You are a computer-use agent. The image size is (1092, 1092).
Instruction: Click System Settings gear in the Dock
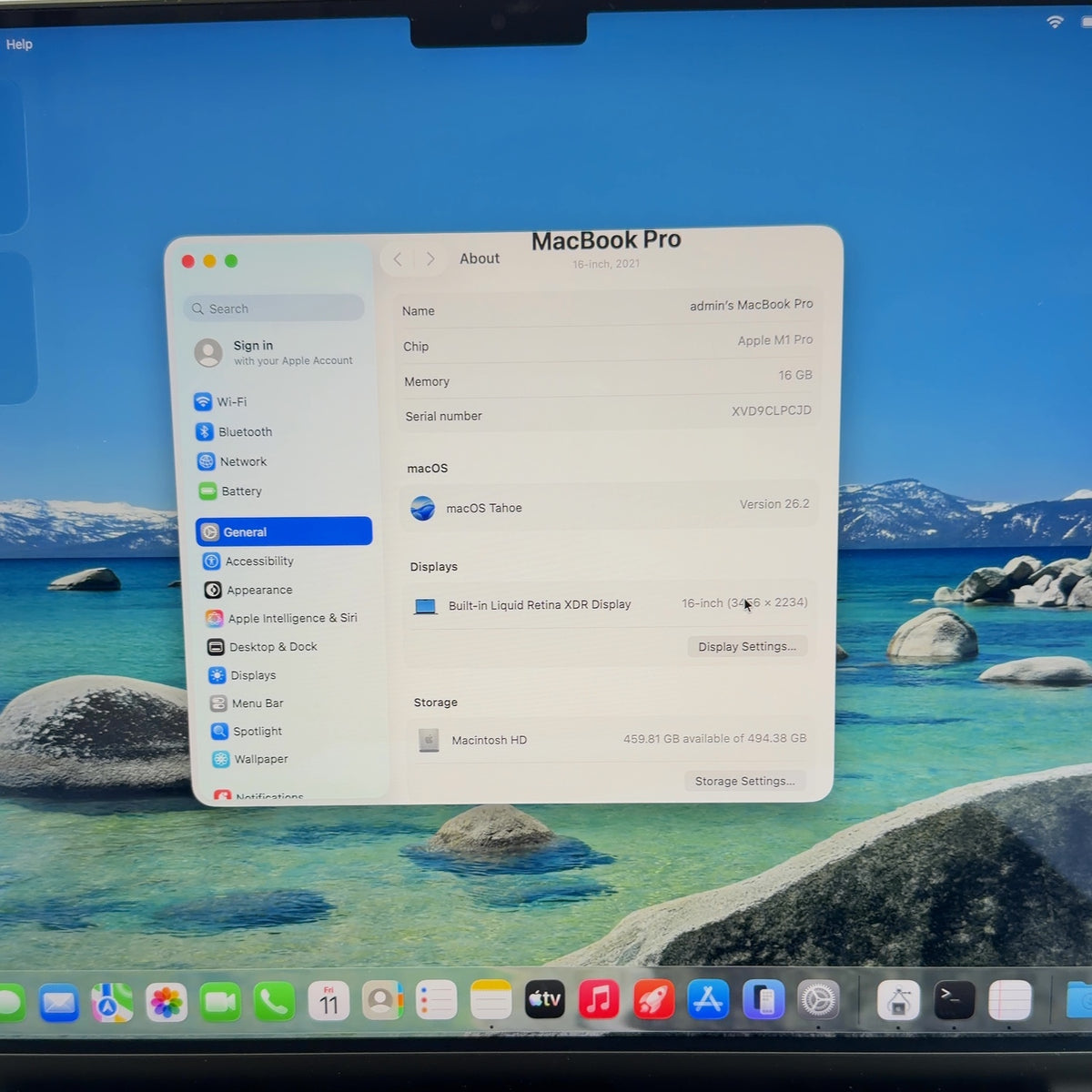818,1000
